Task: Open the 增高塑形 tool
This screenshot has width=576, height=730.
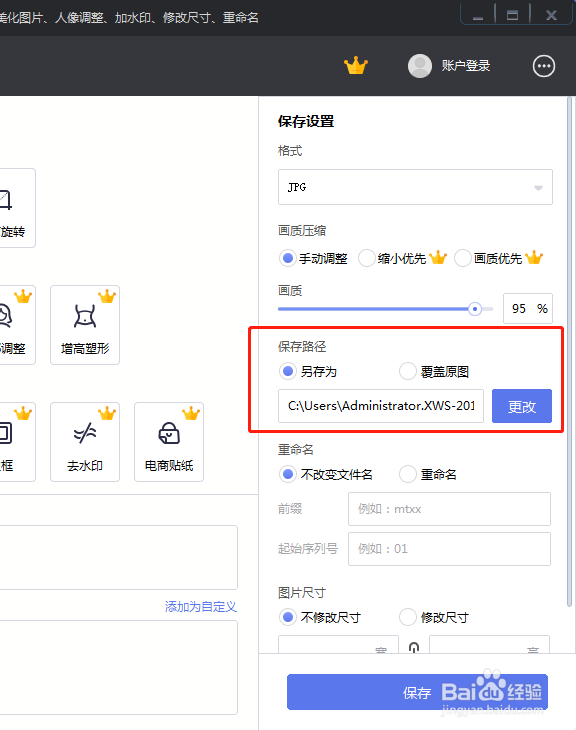Action: coord(85,325)
